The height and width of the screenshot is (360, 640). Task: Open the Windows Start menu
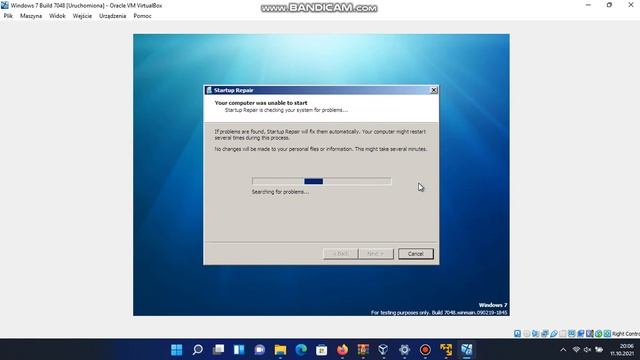pyautogui.click(x=177, y=350)
